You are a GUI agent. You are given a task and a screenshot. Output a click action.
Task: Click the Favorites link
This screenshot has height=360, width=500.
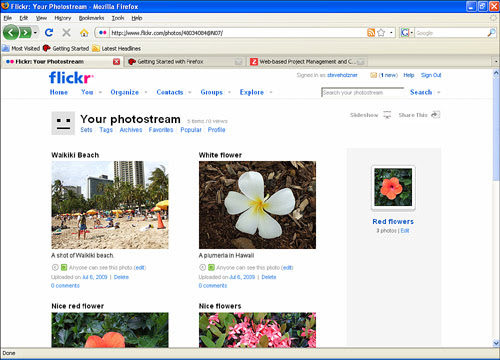coord(161,130)
